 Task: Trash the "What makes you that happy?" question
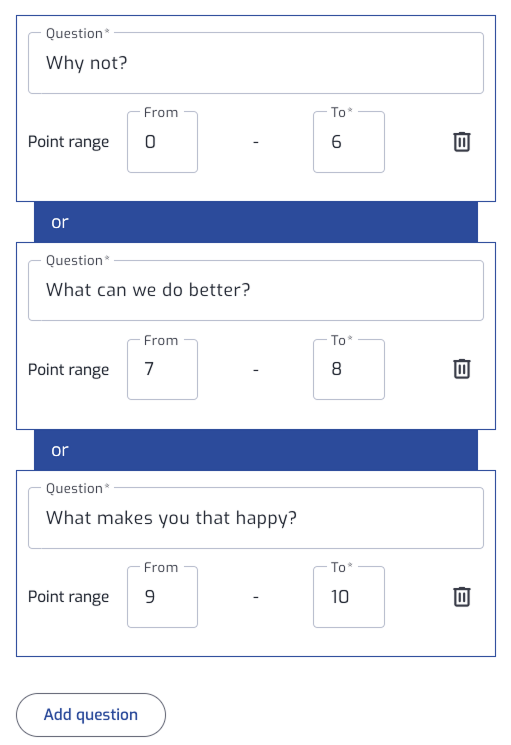(462, 597)
